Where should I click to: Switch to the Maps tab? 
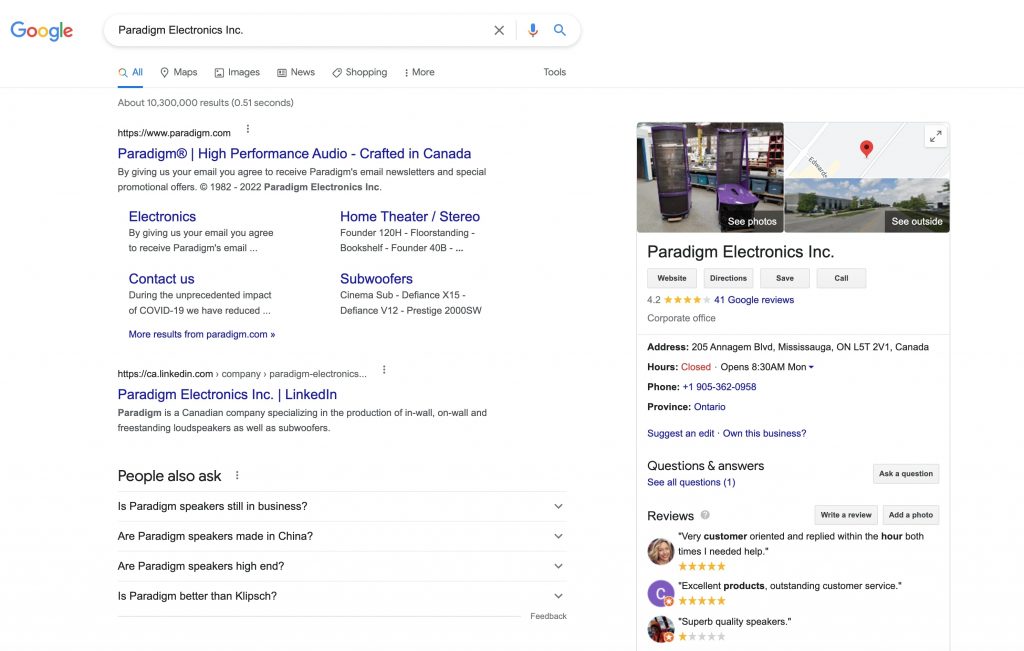178,72
